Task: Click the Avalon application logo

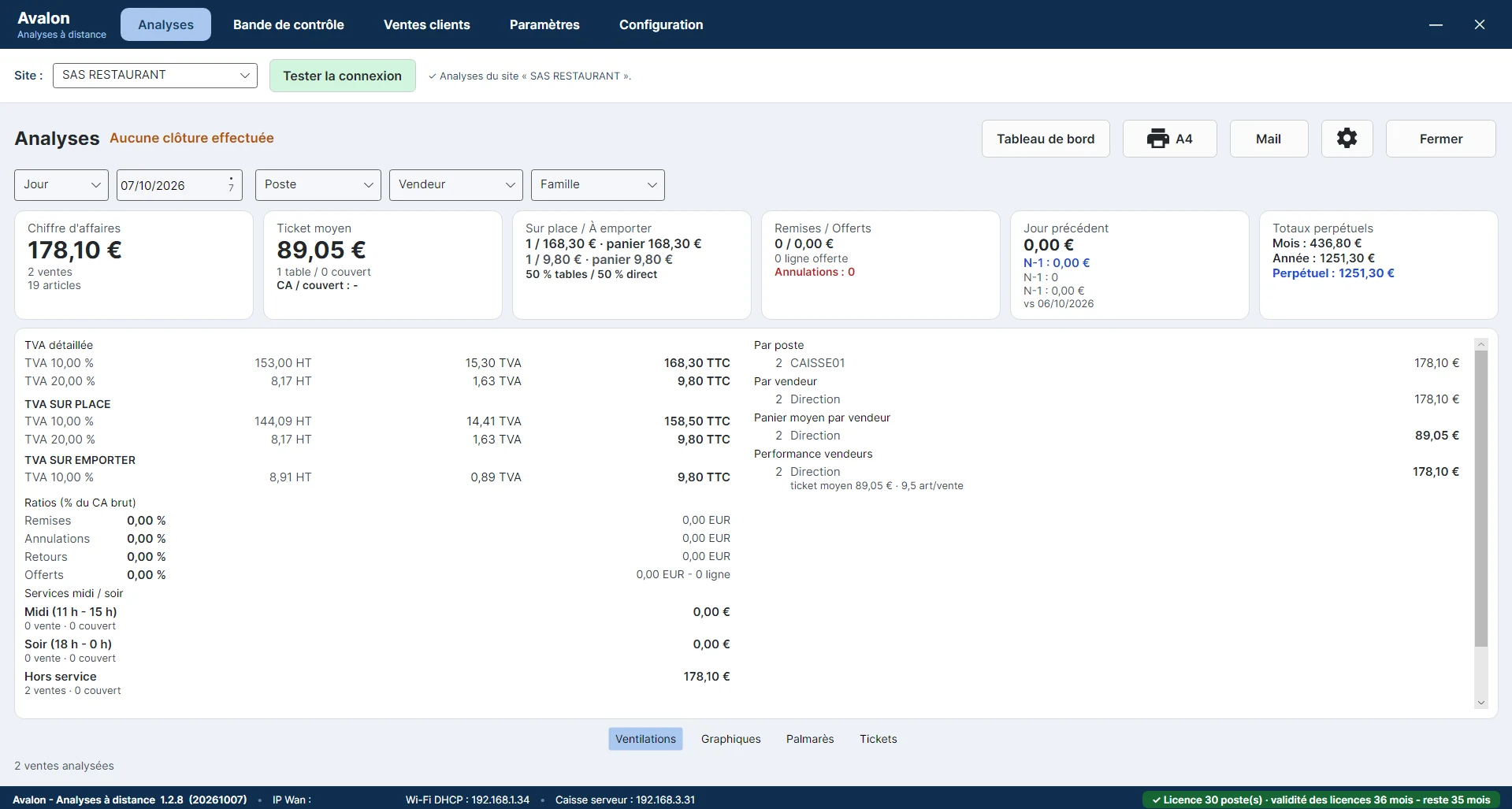Action: tap(61, 24)
